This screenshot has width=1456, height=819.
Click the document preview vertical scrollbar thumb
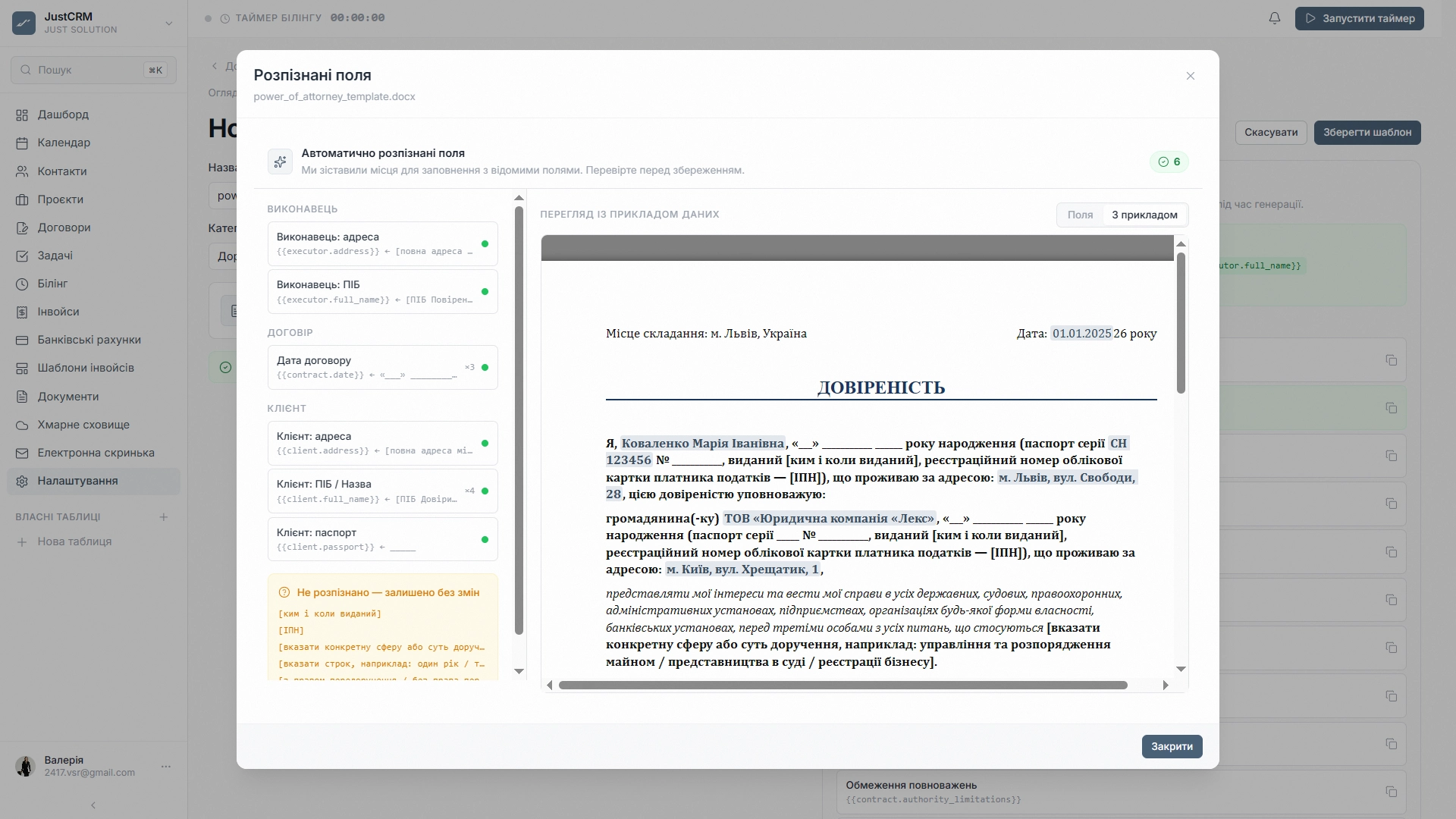pyautogui.click(x=1181, y=323)
